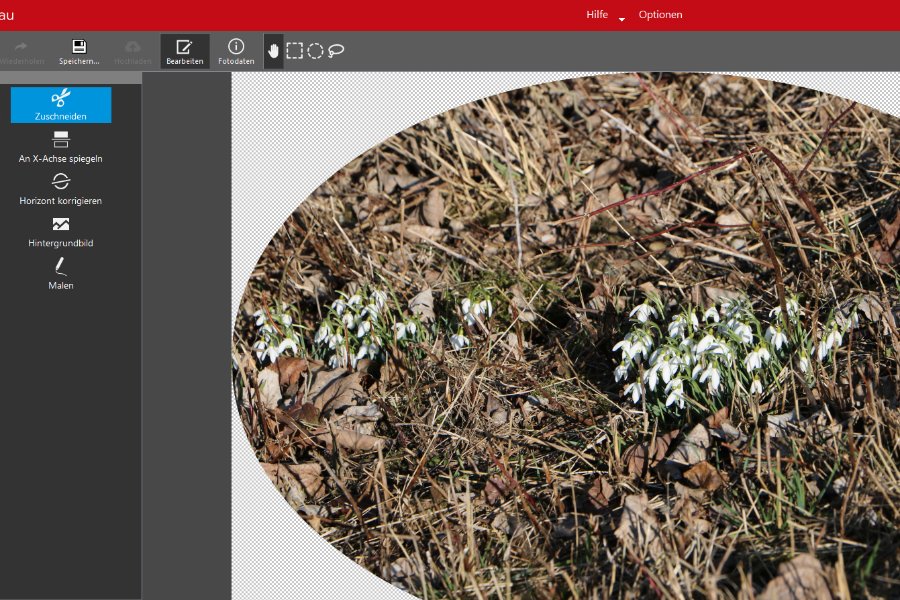Choose the Hintergrundbild option

click(x=61, y=231)
